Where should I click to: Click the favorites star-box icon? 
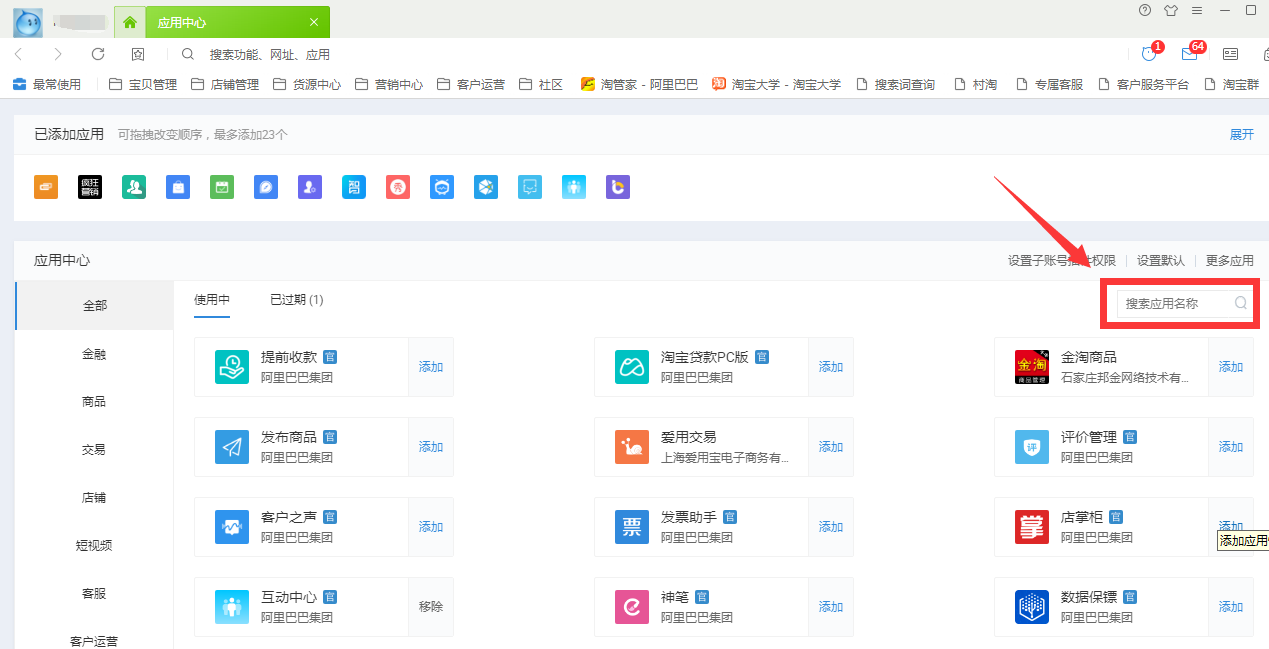(x=138, y=54)
